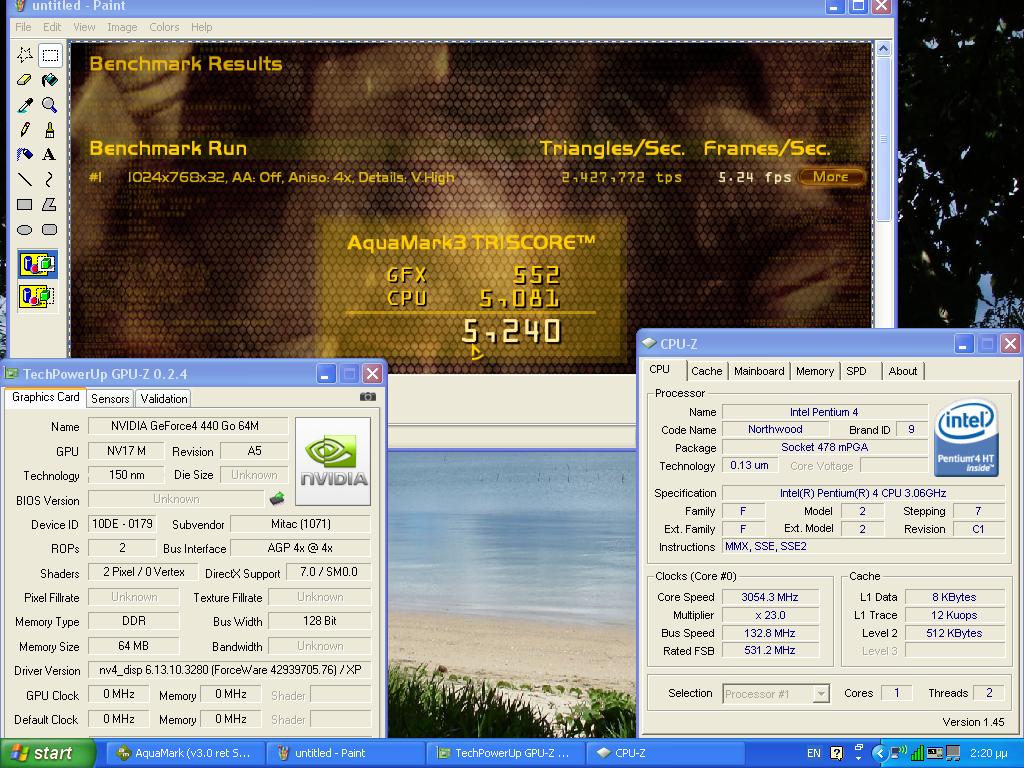Screen dimensions: 1024x768
Task: Select the Magnifier tool in Paint
Action: pos(50,105)
